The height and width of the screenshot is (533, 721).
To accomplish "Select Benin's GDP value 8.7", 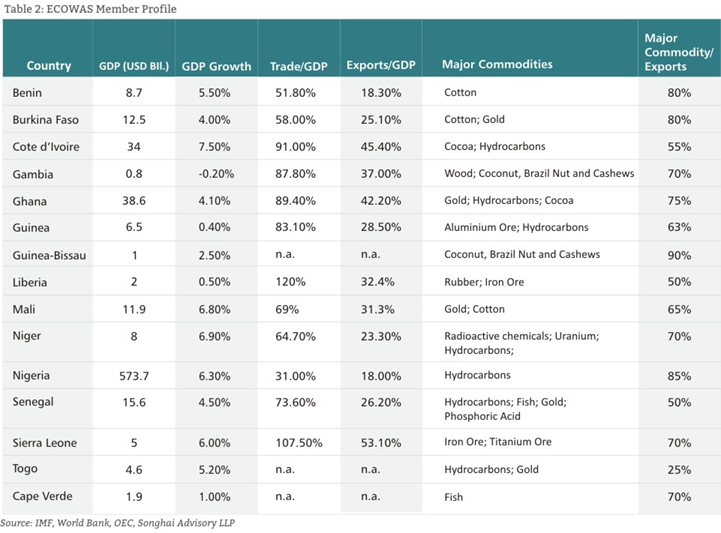I will (x=134, y=93).
